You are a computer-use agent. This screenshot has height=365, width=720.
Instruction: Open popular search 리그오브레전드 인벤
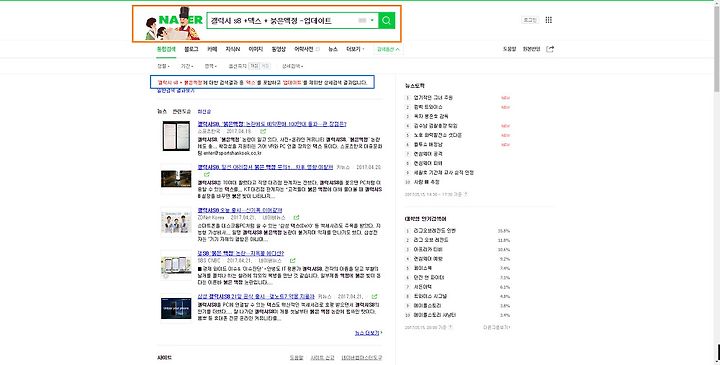pyautogui.click(x=435, y=230)
